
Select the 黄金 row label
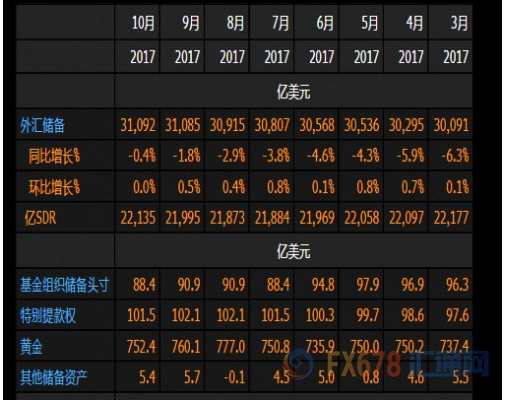31,347
